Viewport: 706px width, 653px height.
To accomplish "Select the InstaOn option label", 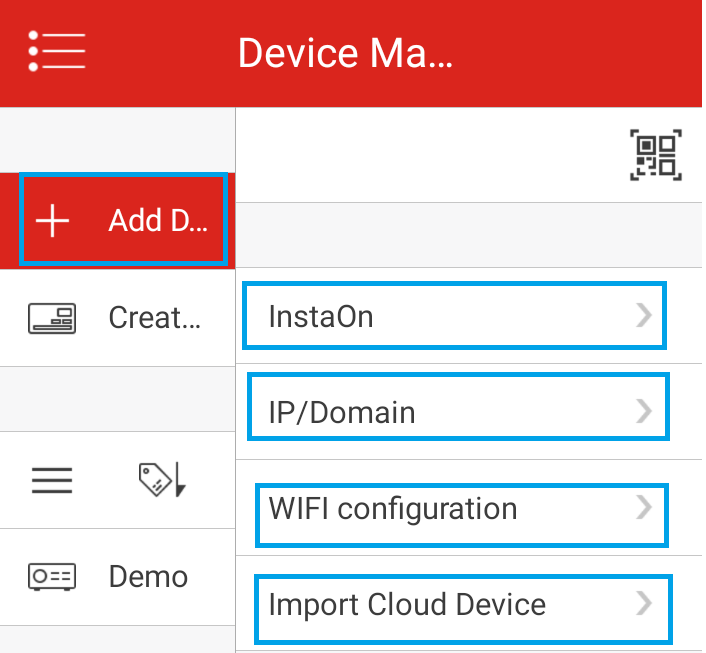I will [321, 317].
